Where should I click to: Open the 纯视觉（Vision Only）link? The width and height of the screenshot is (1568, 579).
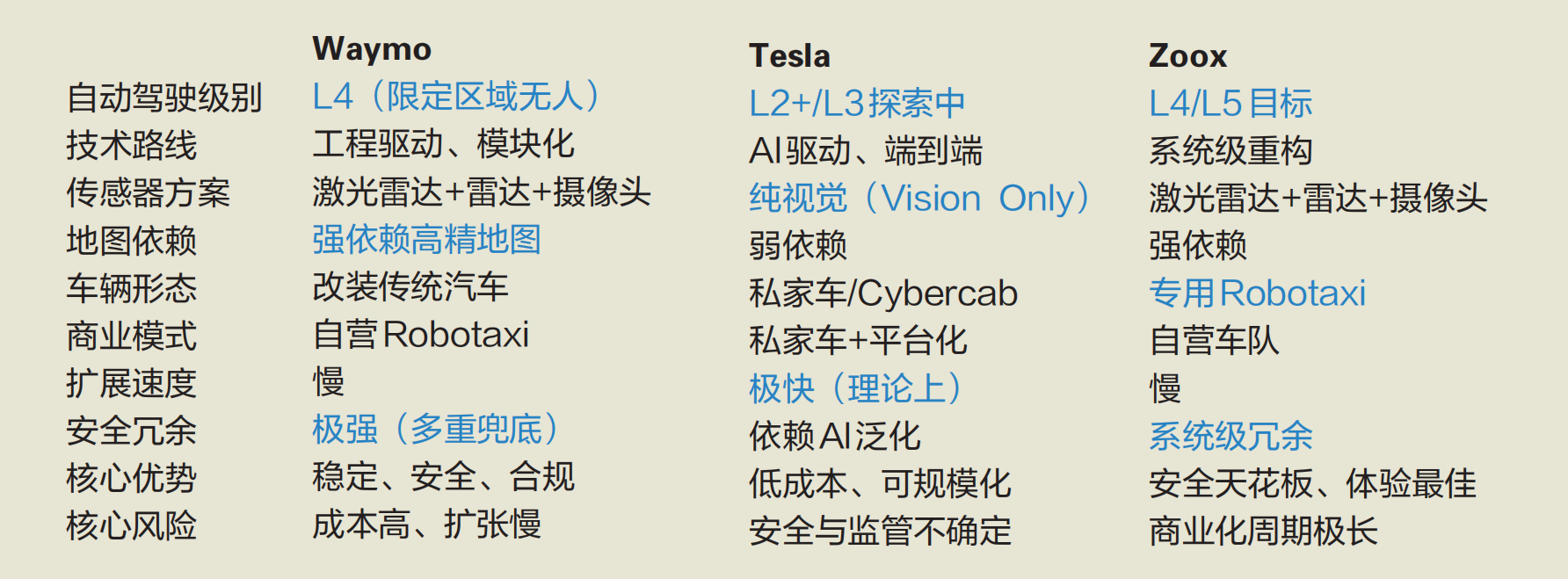pos(919,199)
